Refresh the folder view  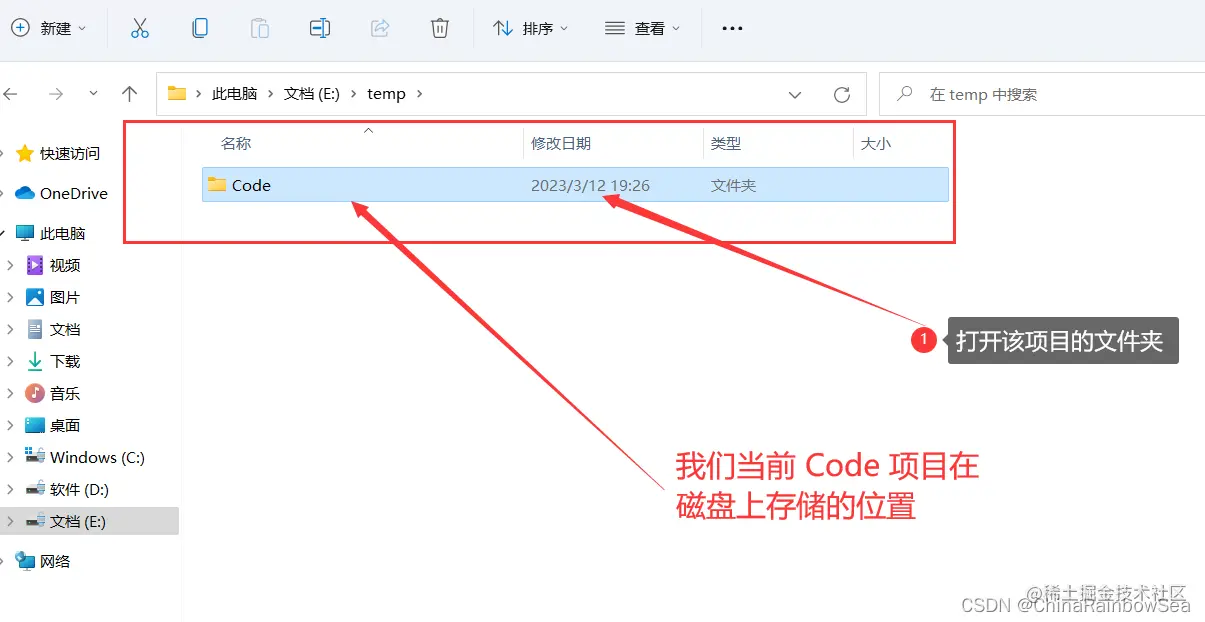(843, 93)
